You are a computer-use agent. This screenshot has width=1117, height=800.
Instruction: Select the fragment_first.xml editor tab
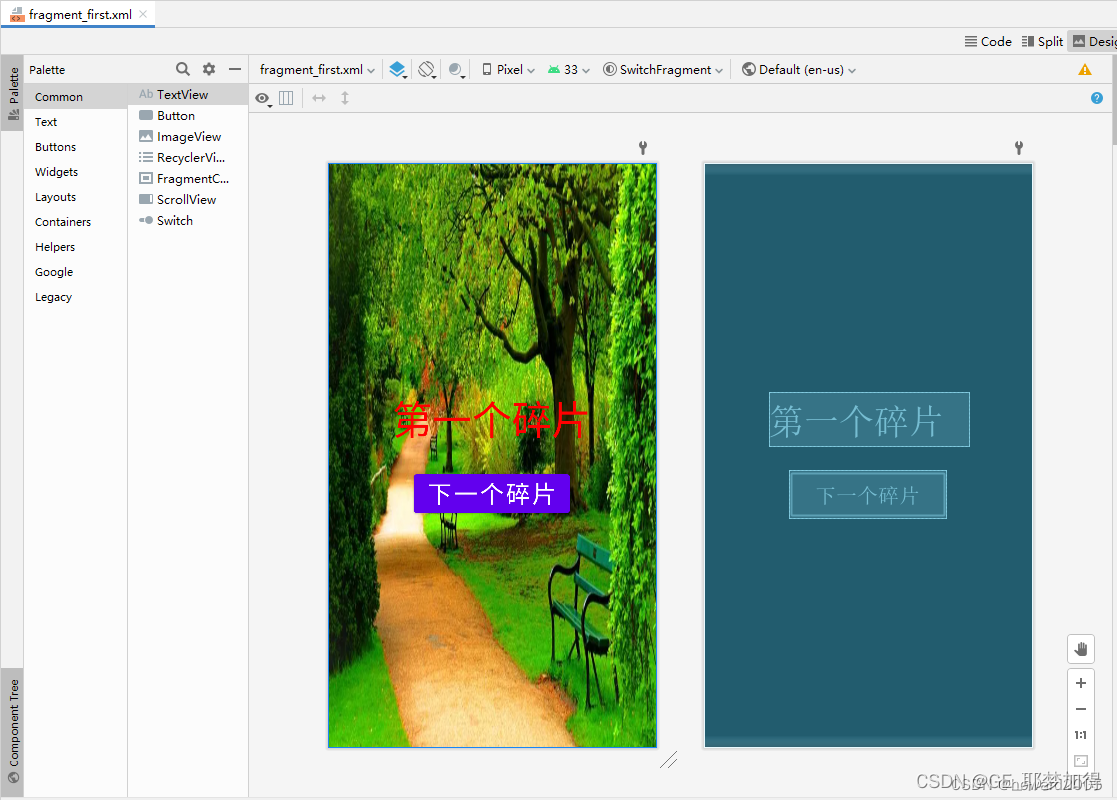[x=78, y=14]
